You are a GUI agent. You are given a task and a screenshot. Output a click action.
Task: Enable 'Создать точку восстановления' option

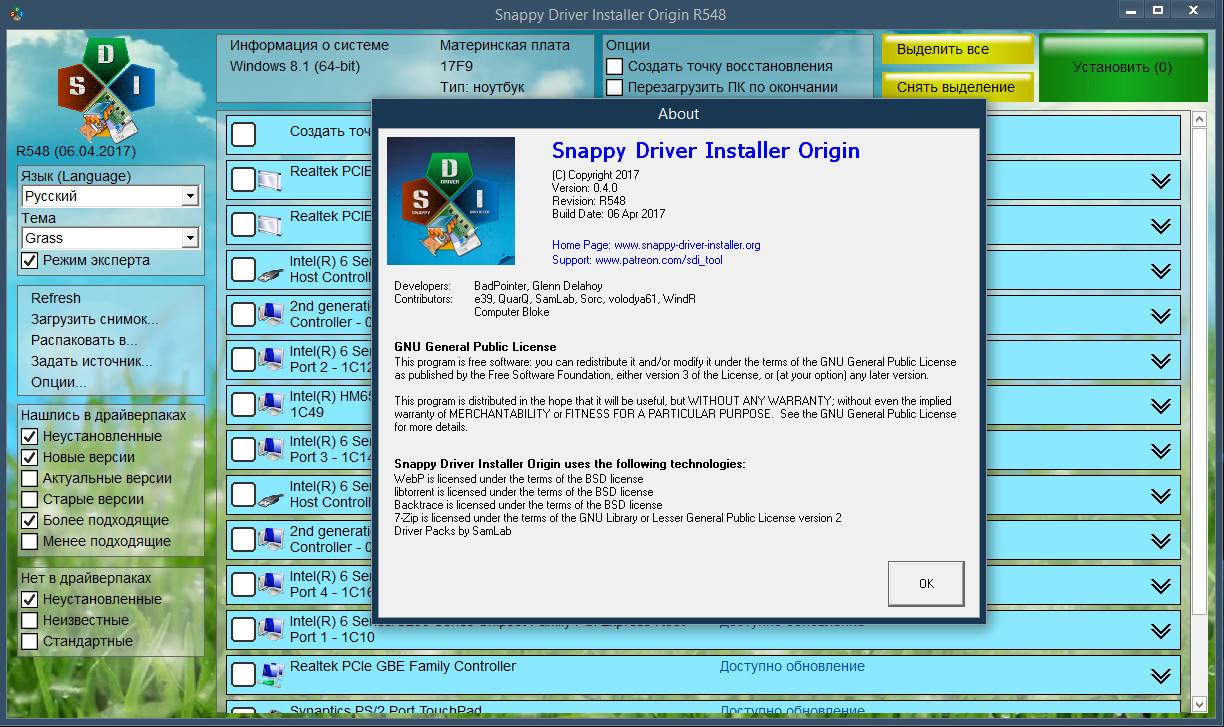[615, 66]
